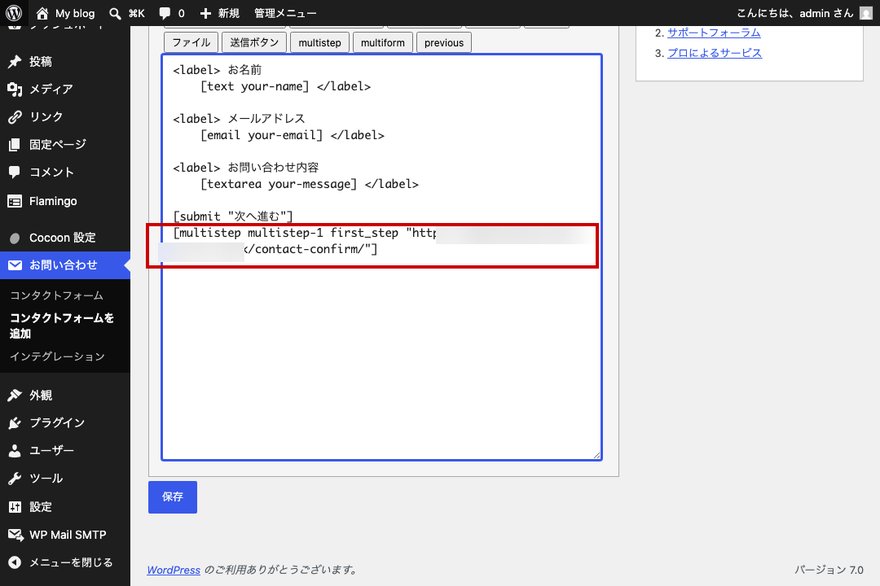Click the WP Mail SMTP envelope icon
The height and width of the screenshot is (586, 880).
[15, 535]
